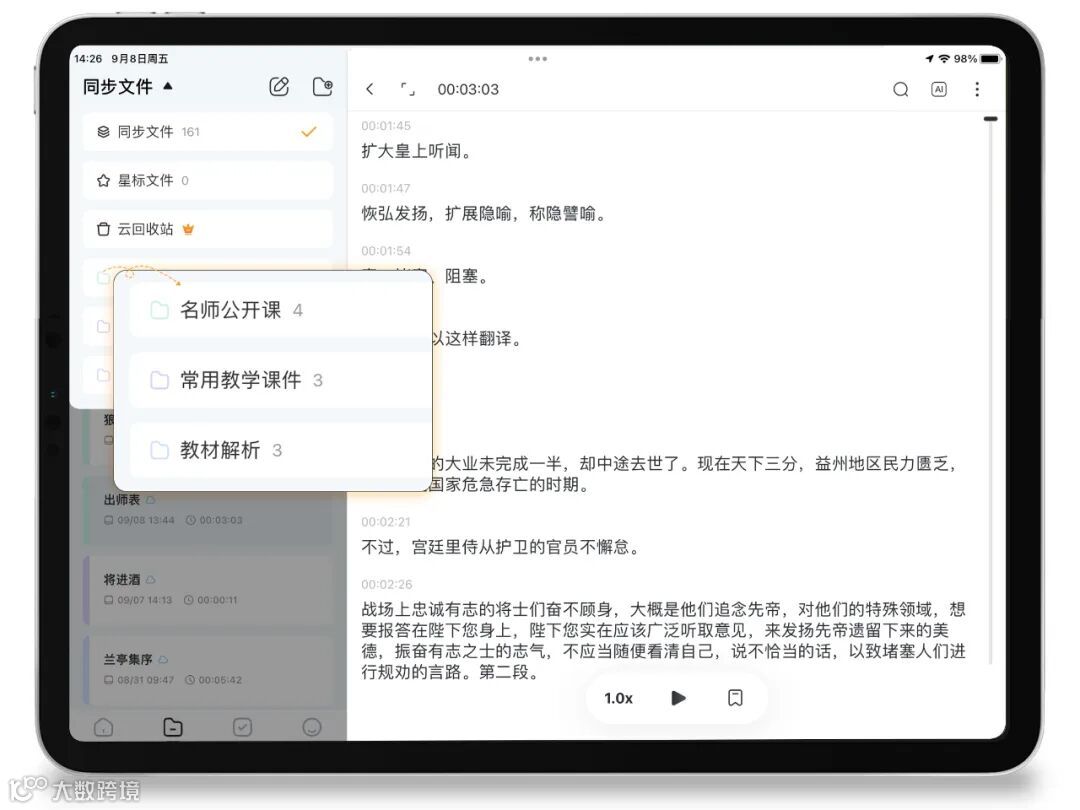Go back using the left chevron
1080x810 pixels.
[x=370, y=89]
